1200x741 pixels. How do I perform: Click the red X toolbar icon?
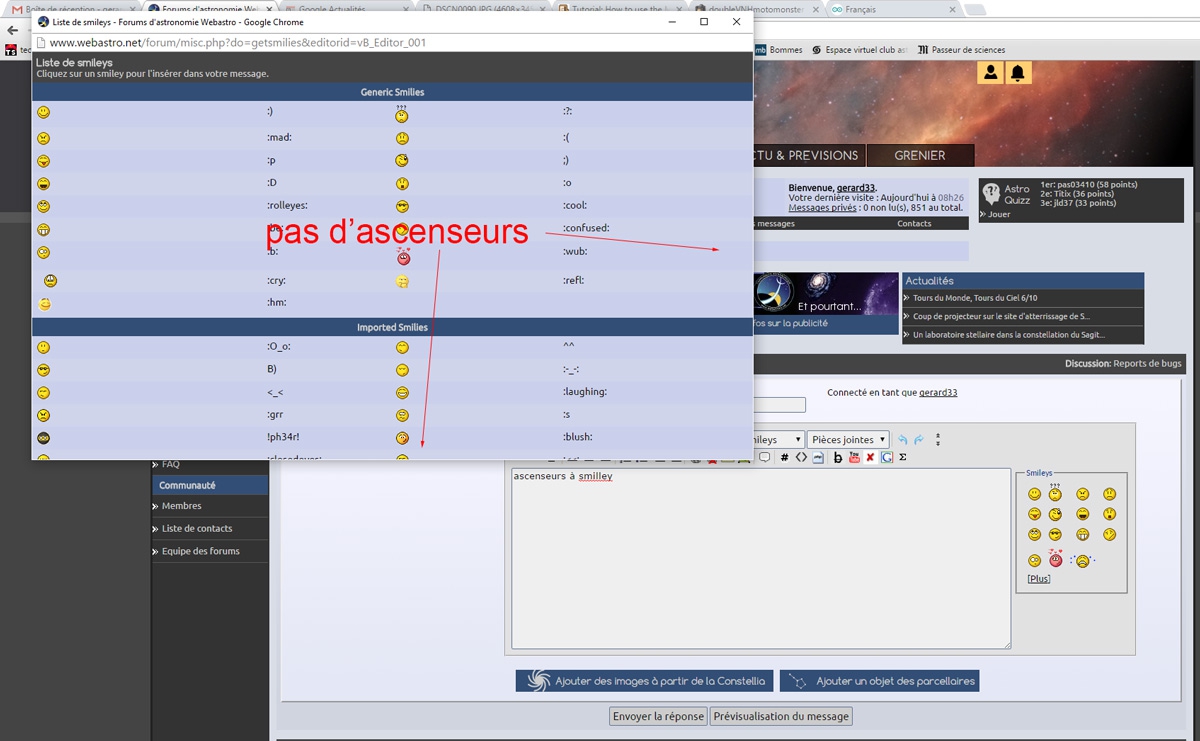point(870,458)
